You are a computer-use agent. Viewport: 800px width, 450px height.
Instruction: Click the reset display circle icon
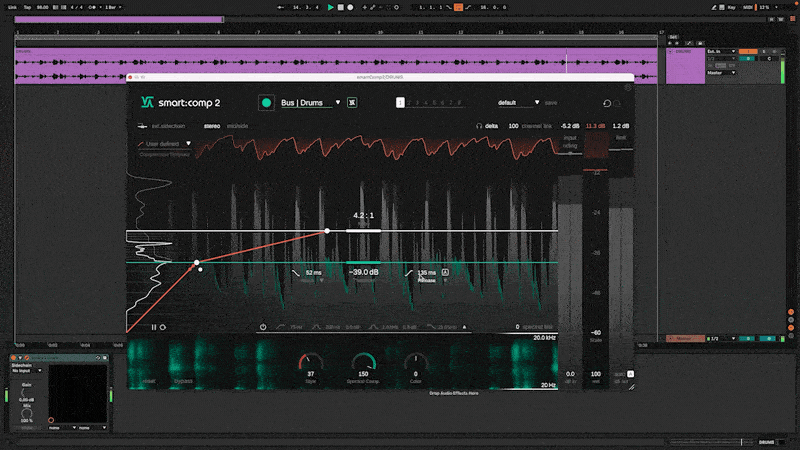click(x=163, y=327)
